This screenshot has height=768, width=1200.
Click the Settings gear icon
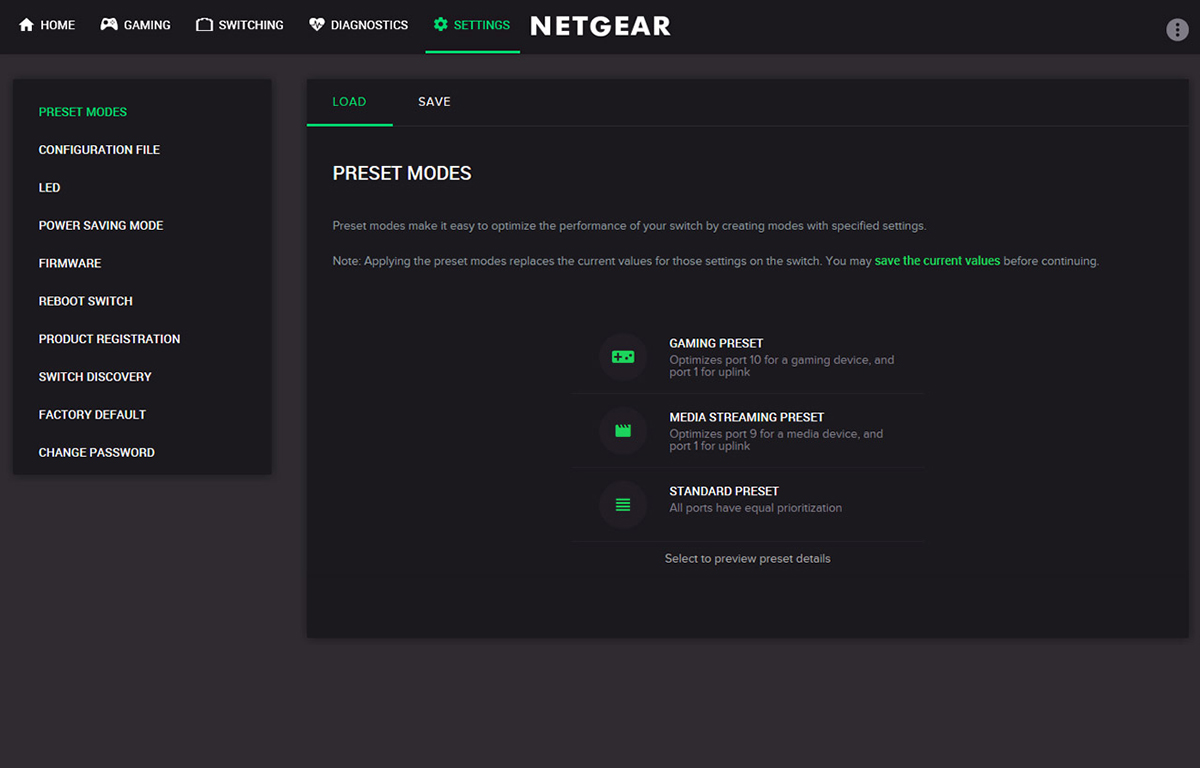pos(441,25)
